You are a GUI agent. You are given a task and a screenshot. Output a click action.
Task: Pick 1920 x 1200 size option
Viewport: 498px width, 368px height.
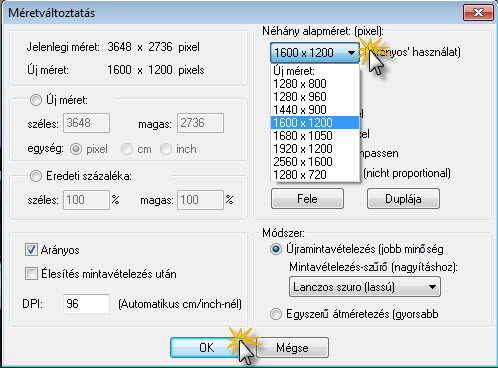click(315, 149)
